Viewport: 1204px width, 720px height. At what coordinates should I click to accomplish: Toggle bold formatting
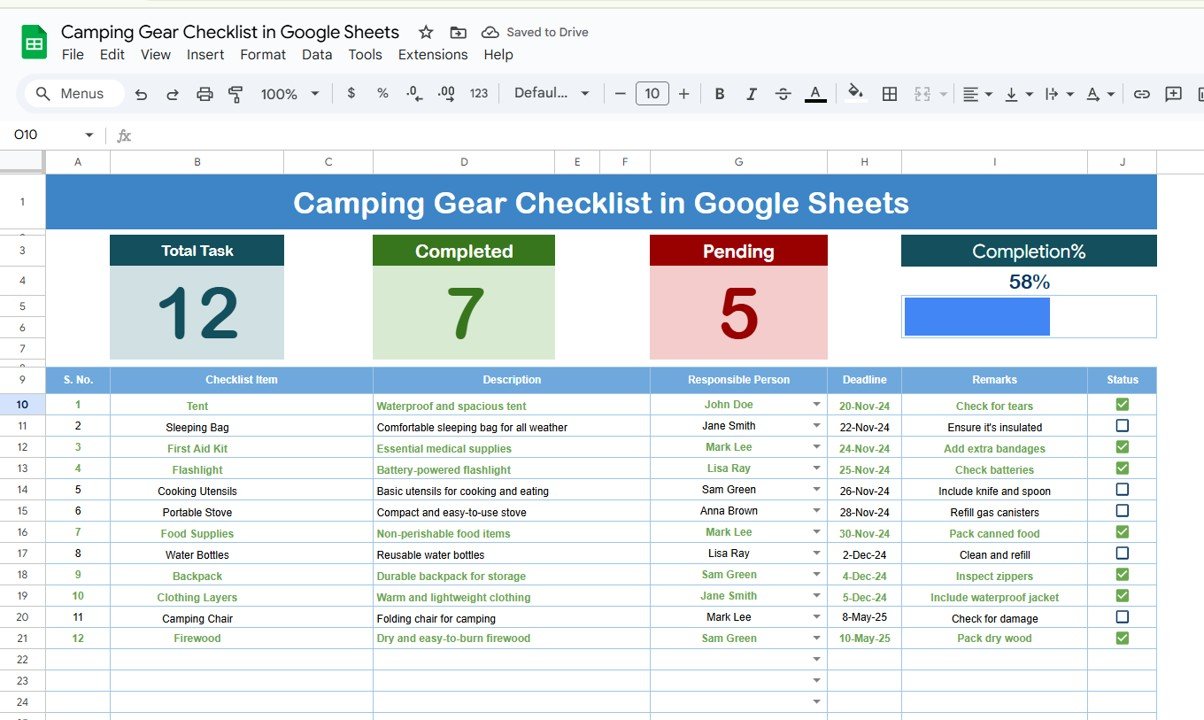point(719,94)
